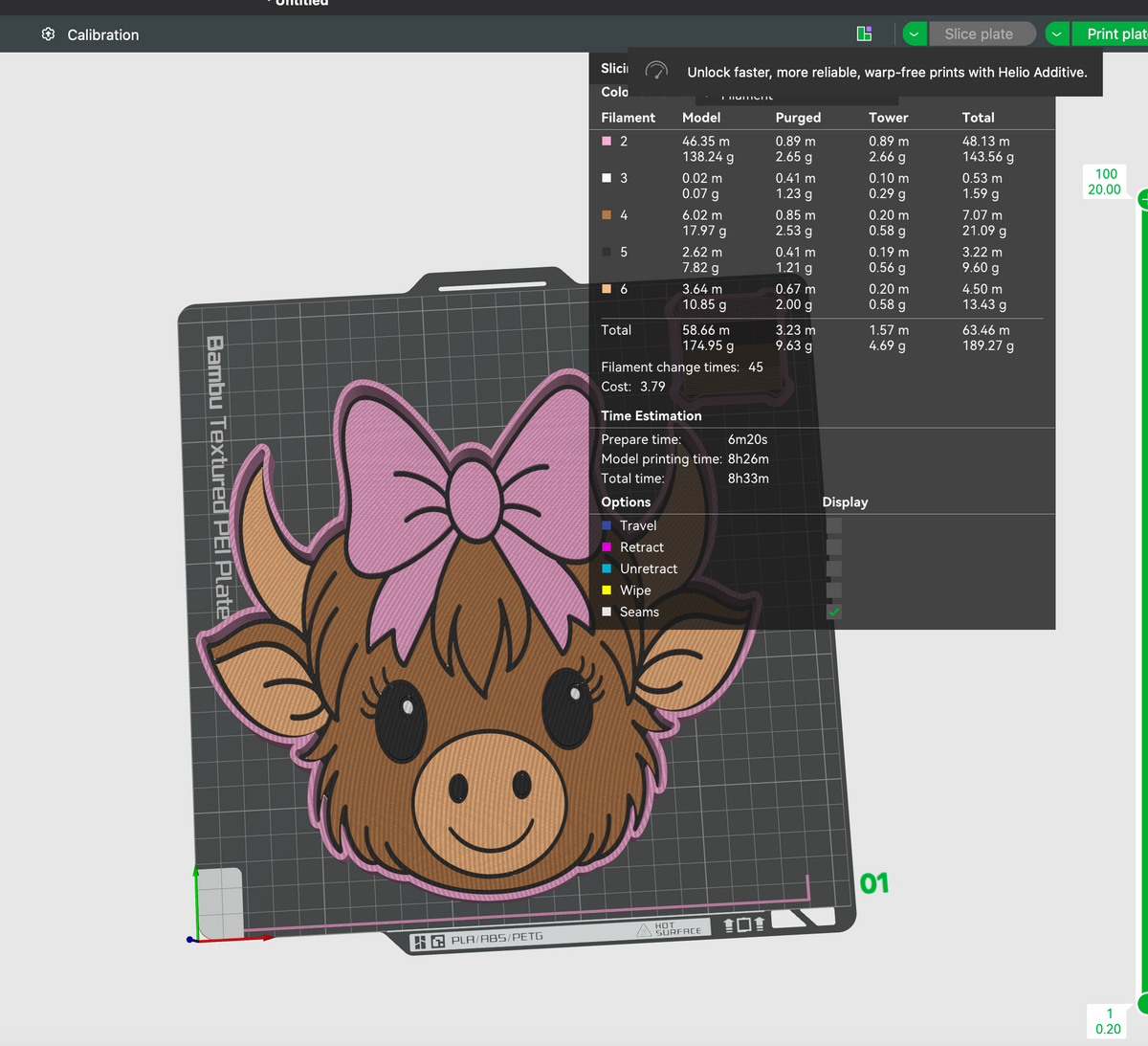Image resolution: width=1148 pixels, height=1046 pixels.
Task: Click the middle of the green layer slider track
Action: [1144, 601]
